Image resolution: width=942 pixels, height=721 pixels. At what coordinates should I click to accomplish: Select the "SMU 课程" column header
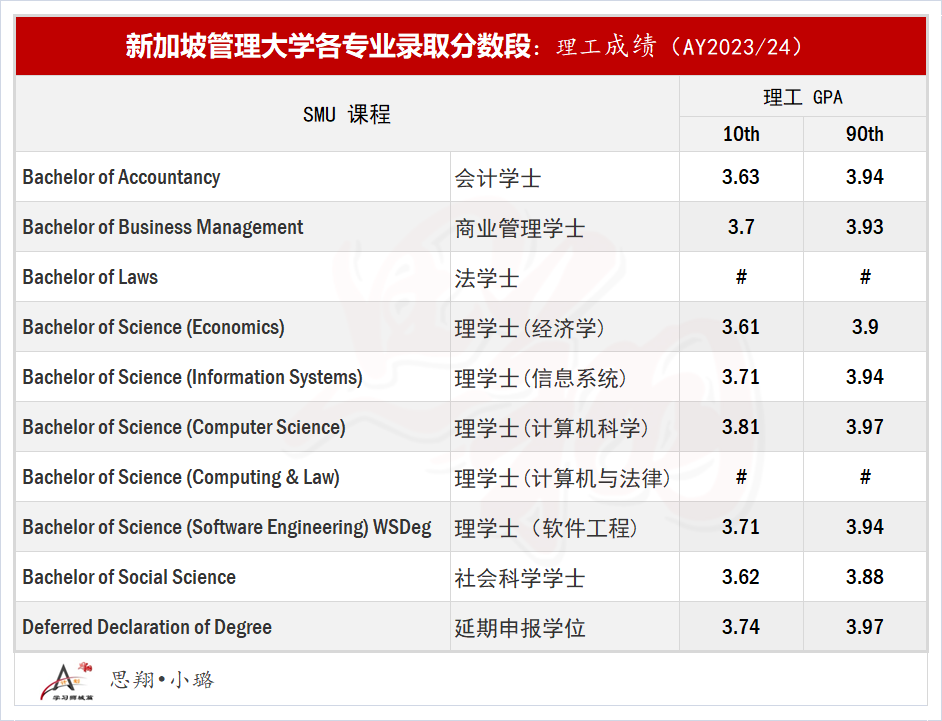point(347,114)
